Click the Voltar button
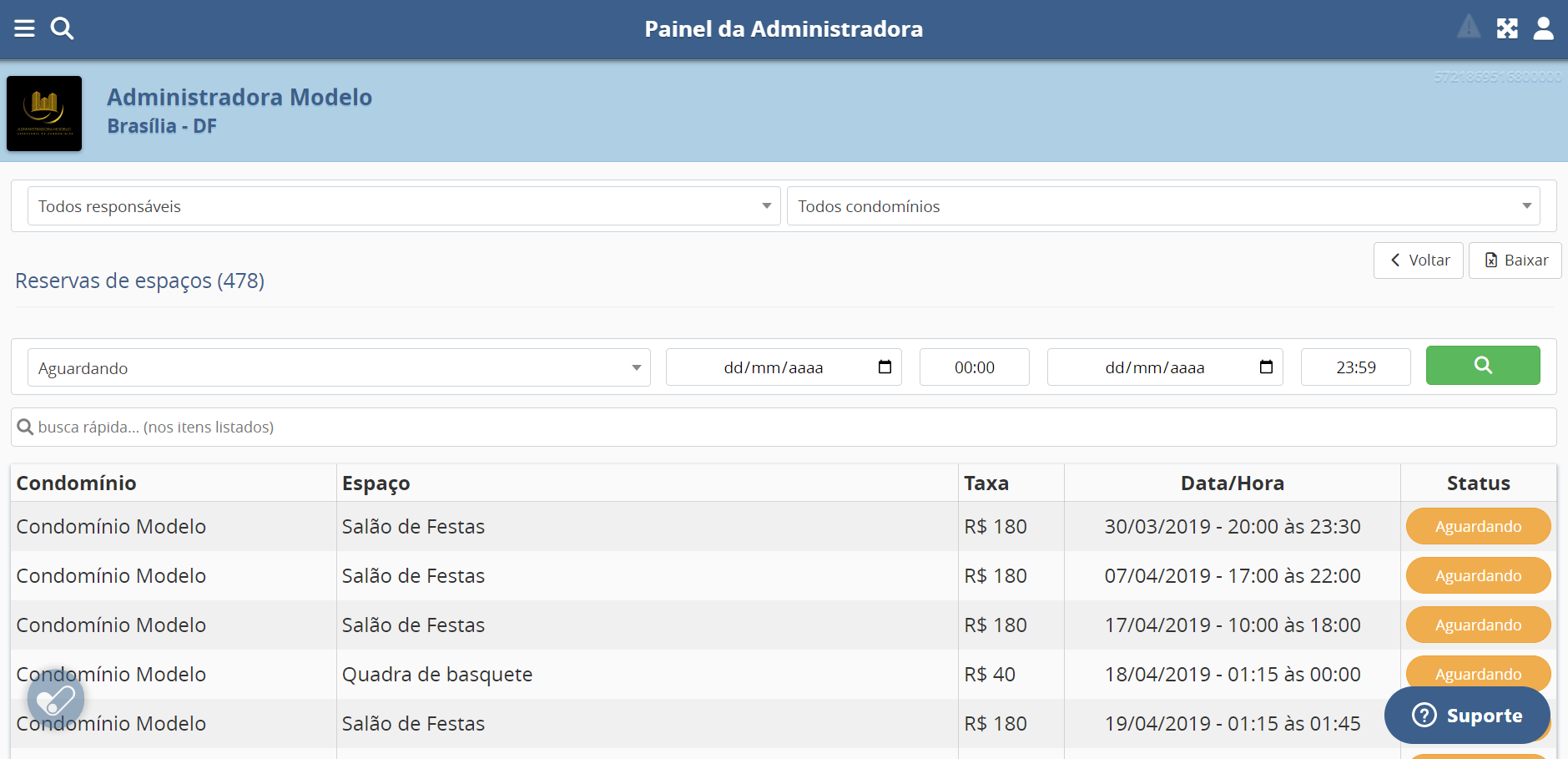The height and width of the screenshot is (759, 1568). tap(1418, 261)
